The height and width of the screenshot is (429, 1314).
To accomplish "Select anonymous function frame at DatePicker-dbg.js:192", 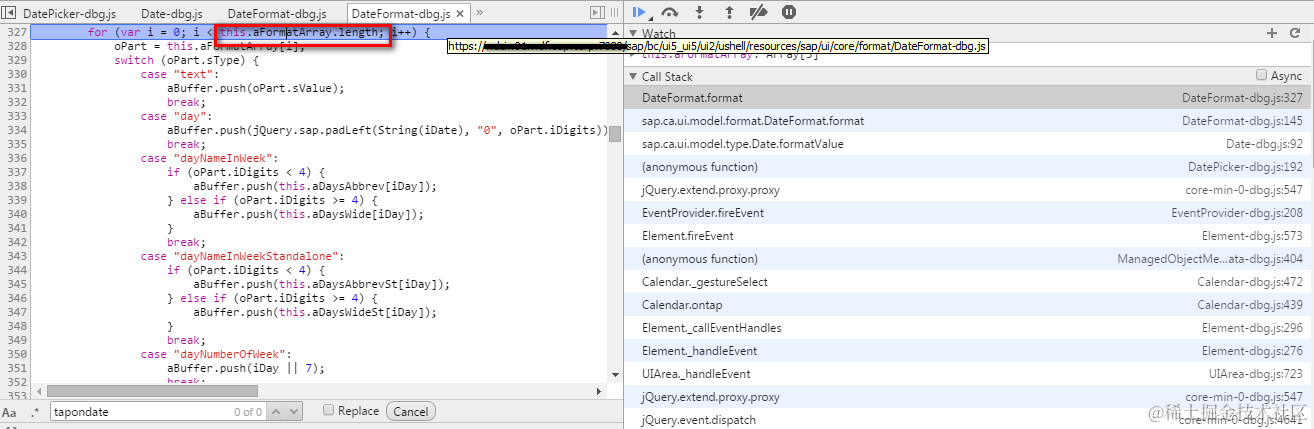I will [x=968, y=167].
